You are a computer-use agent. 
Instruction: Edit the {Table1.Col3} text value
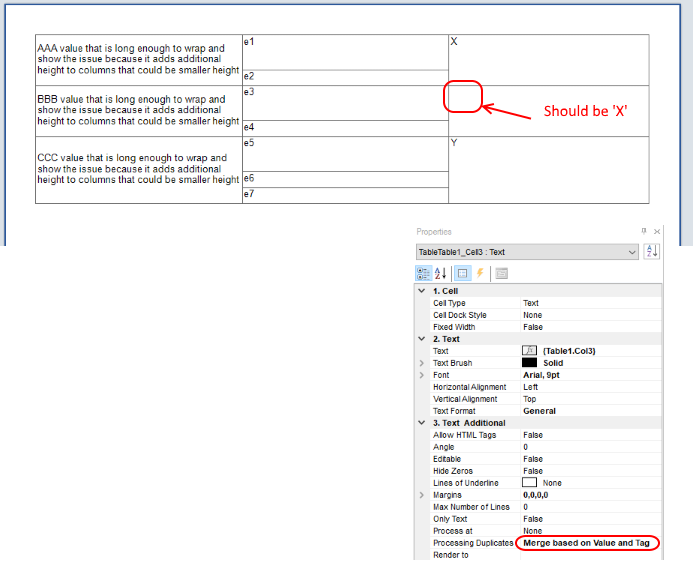click(x=569, y=351)
